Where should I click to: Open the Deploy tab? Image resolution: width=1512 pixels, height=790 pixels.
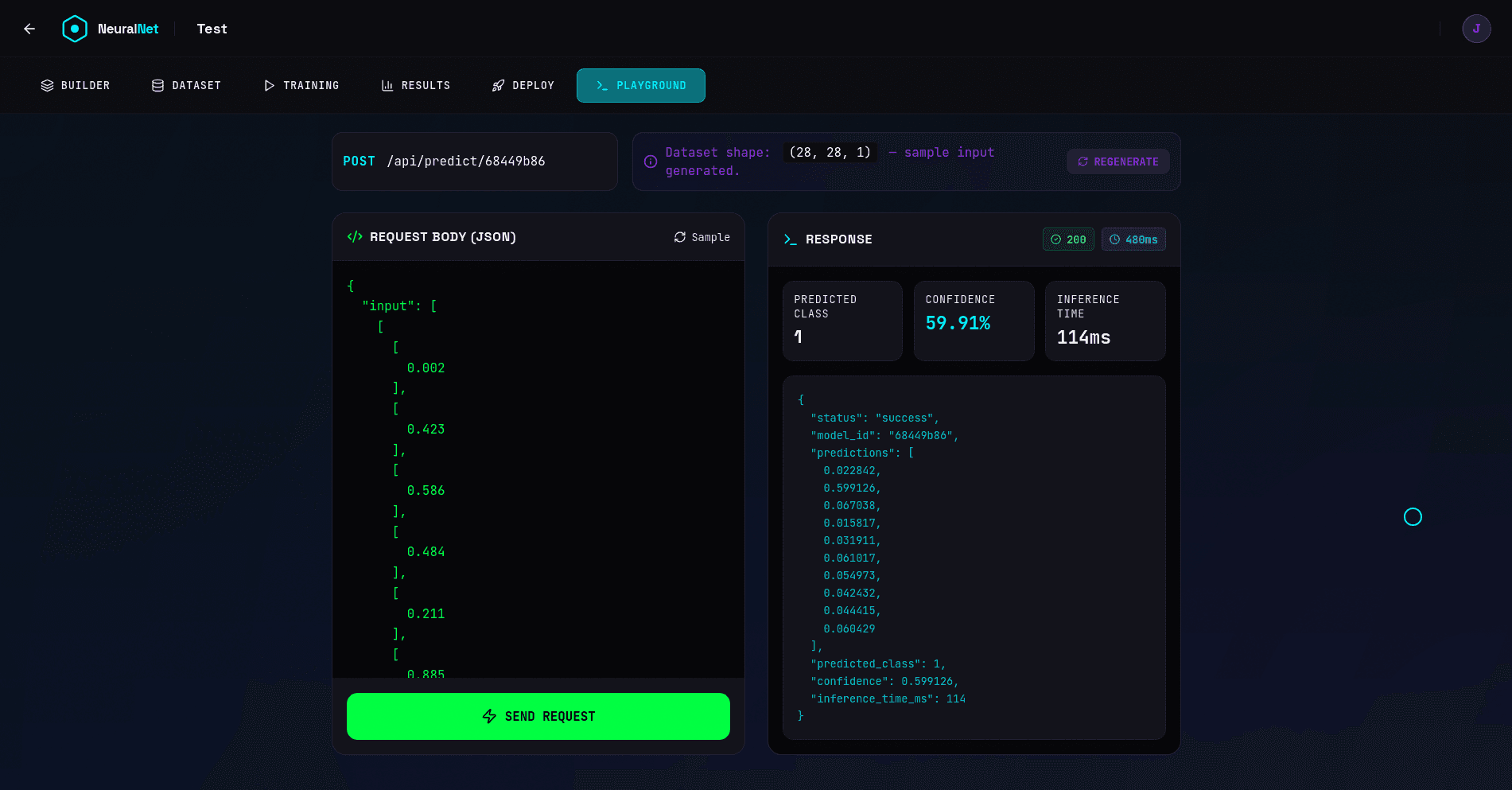[523, 86]
